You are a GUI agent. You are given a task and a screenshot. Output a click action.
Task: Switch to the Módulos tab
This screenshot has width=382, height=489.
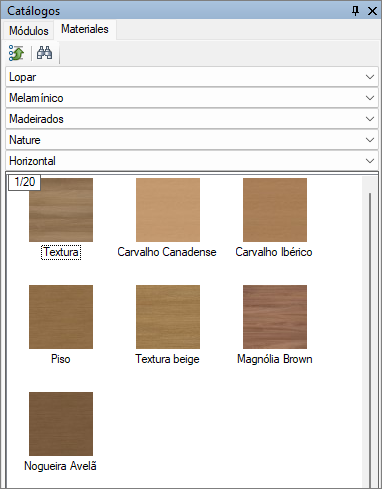29,31
